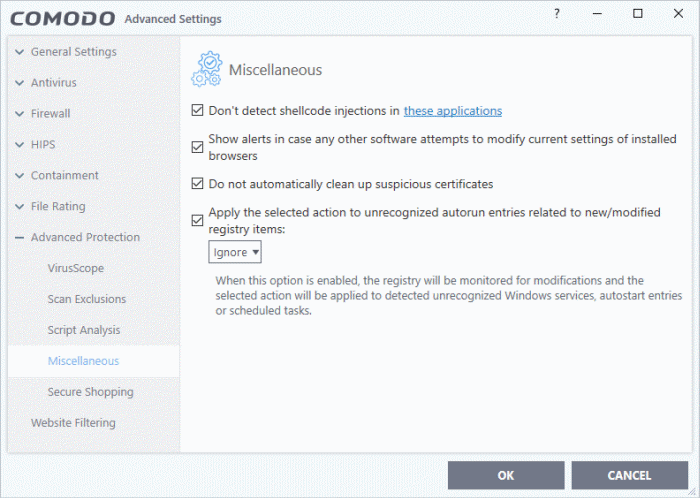Open the 'these applications' link
700x498 pixels.
453,111
